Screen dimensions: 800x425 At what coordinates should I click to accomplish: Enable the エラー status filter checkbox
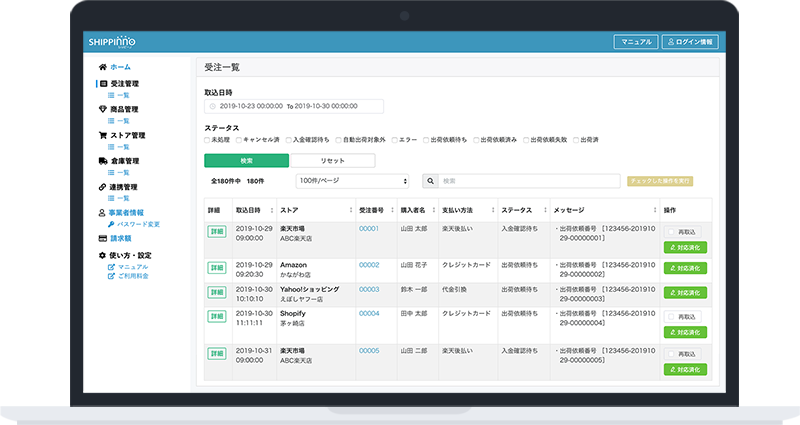point(394,140)
